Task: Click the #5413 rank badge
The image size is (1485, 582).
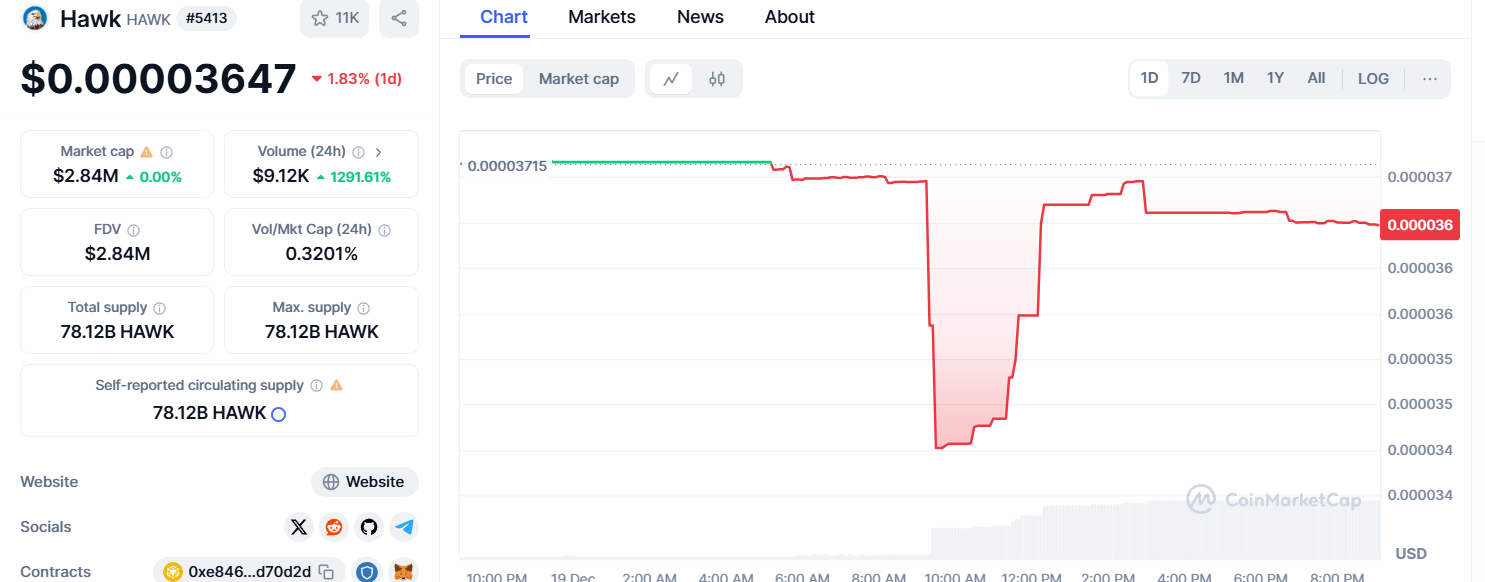Action: tap(207, 18)
